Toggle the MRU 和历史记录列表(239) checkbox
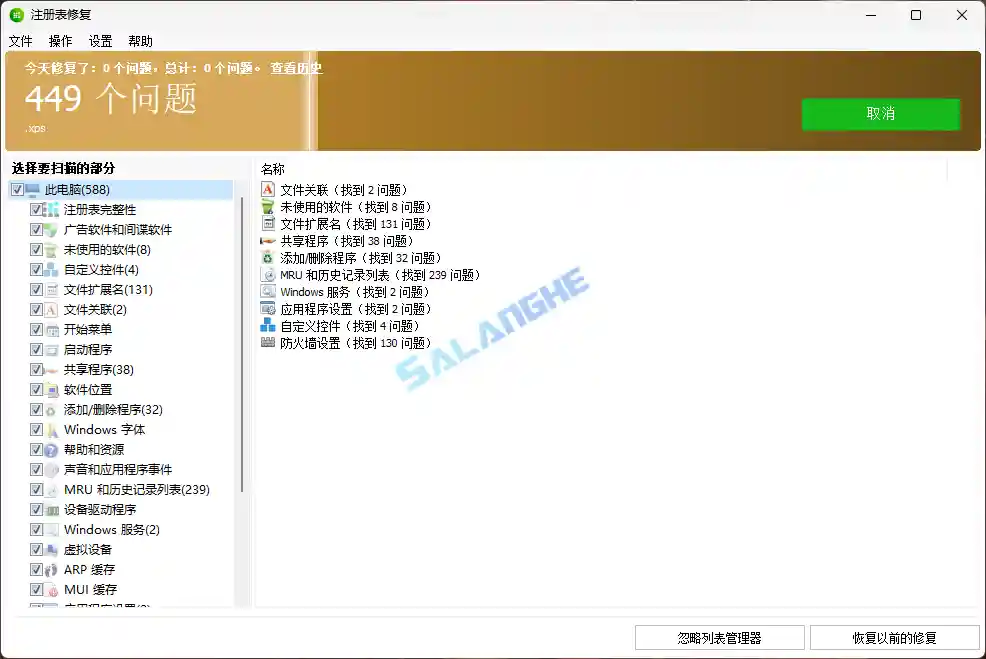 (36, 489)
